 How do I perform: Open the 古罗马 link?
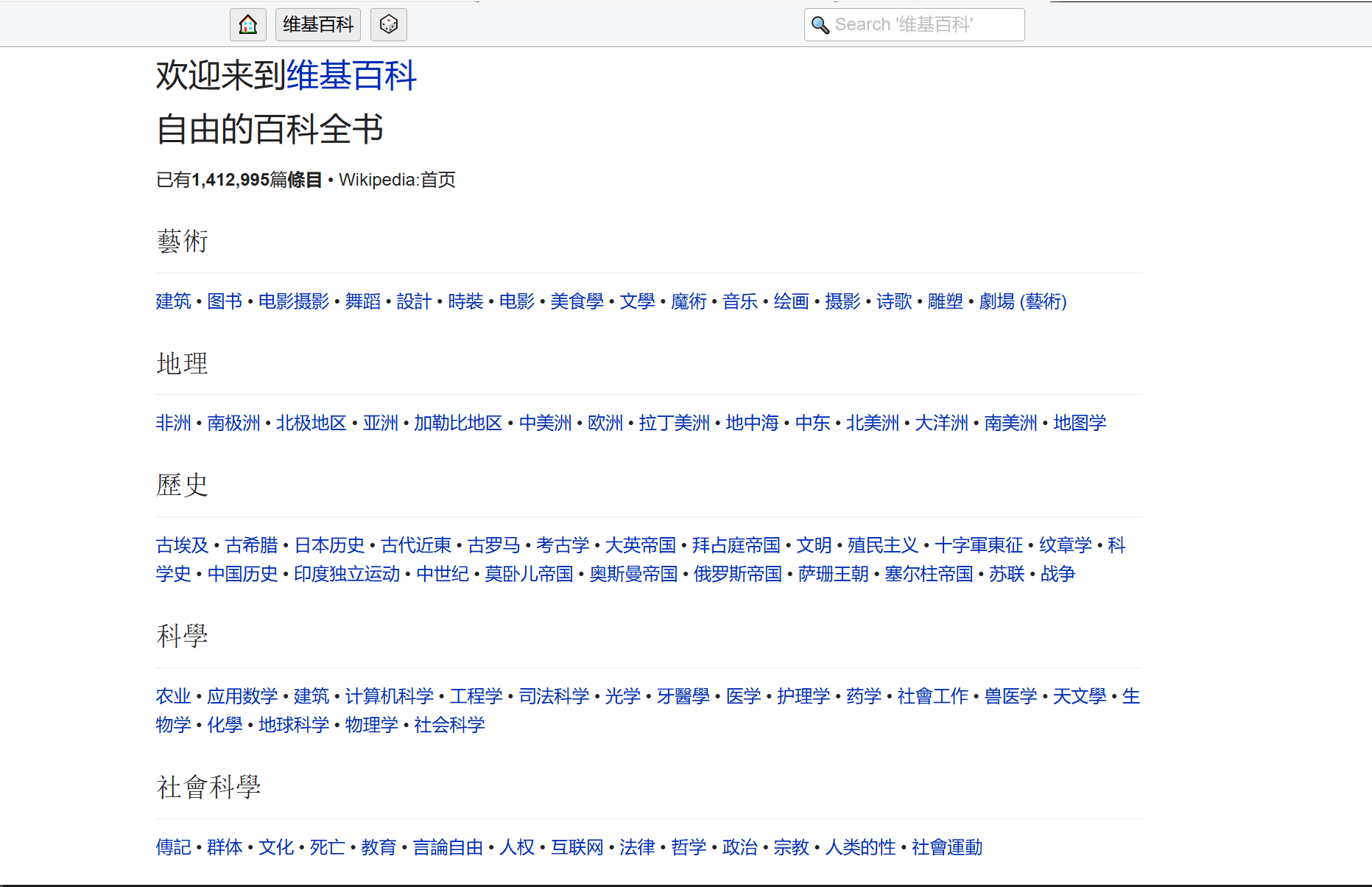[x=494, y=545]
